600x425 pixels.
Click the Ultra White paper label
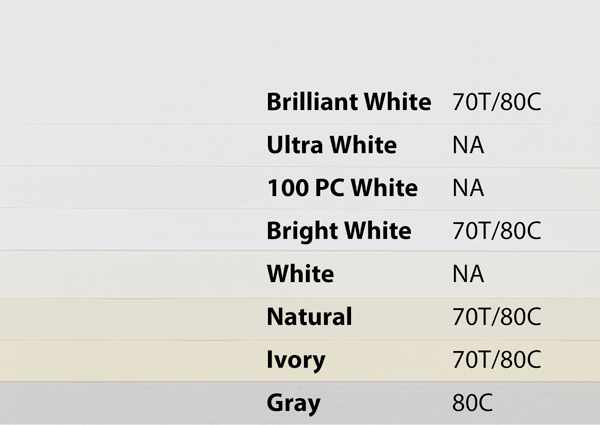point(331,145)
